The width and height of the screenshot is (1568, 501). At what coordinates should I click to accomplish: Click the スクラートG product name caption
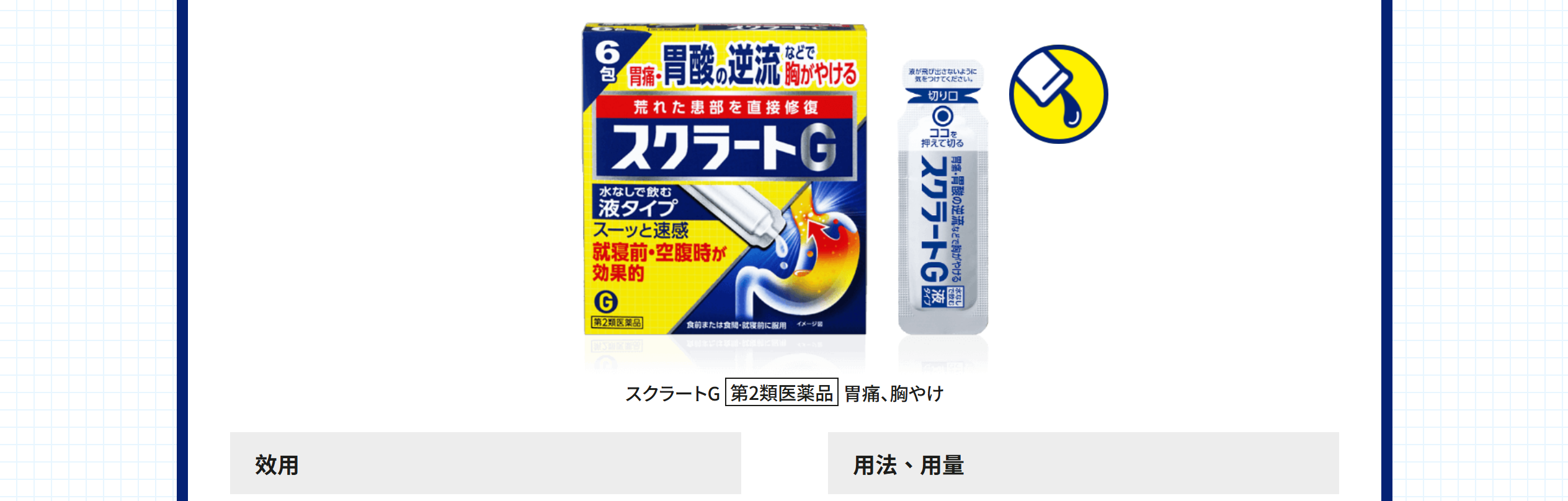[672, 393]
